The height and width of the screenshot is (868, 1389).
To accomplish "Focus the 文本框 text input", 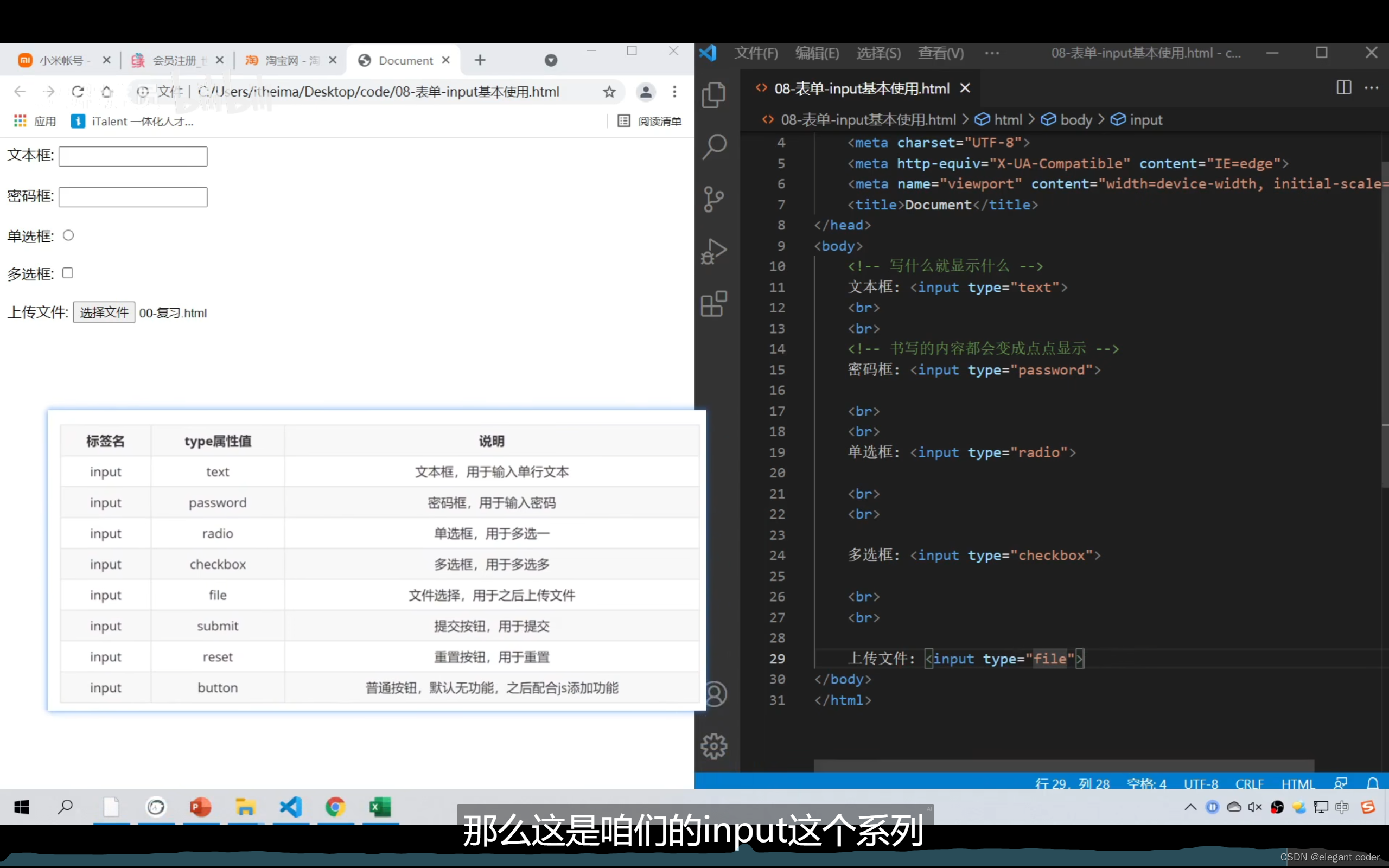I will pyautogui.click(x=132, y=156).
